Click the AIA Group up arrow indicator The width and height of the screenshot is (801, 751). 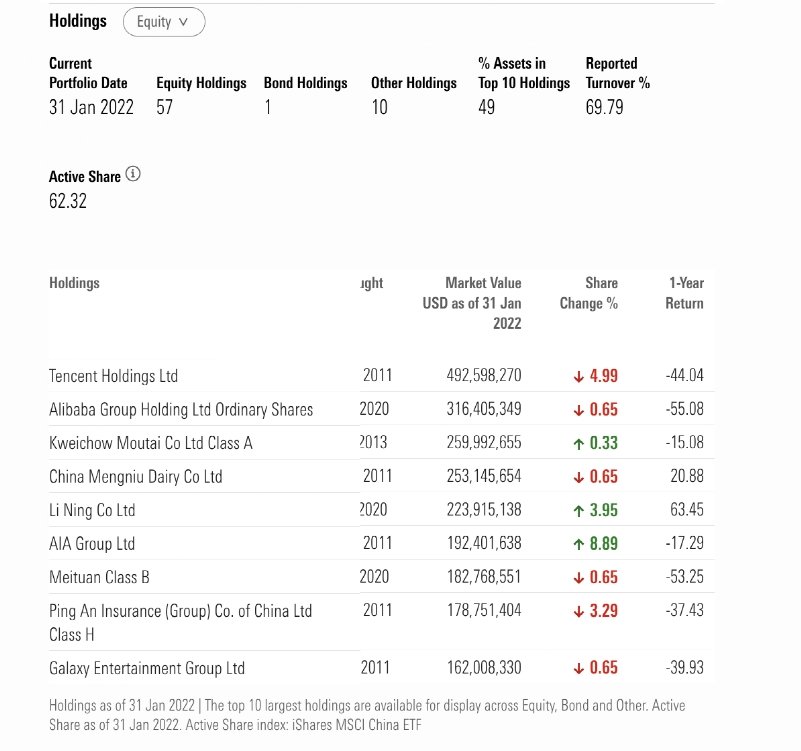coord(578,545)
